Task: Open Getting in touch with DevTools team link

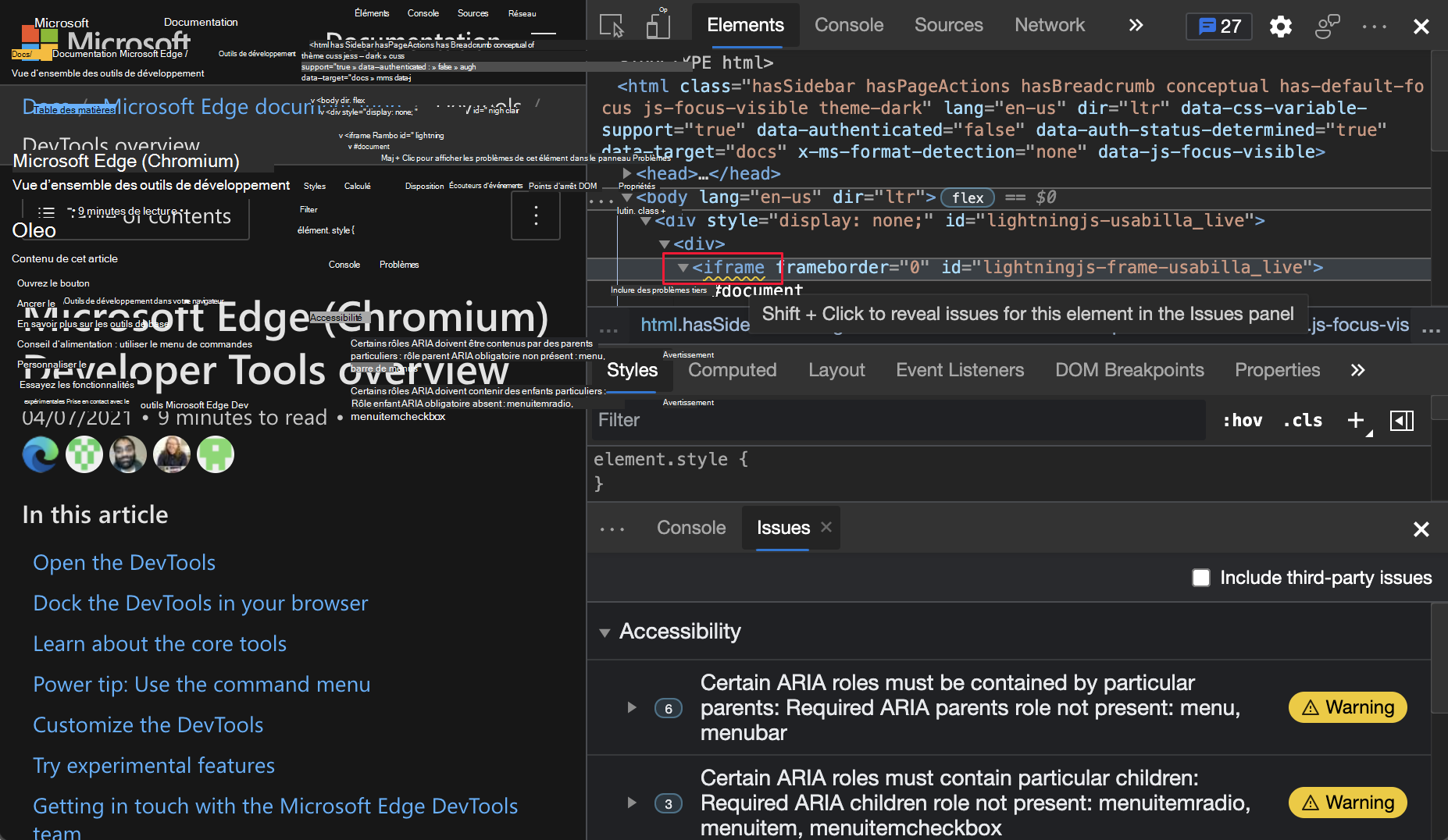Action: [276, 817]
